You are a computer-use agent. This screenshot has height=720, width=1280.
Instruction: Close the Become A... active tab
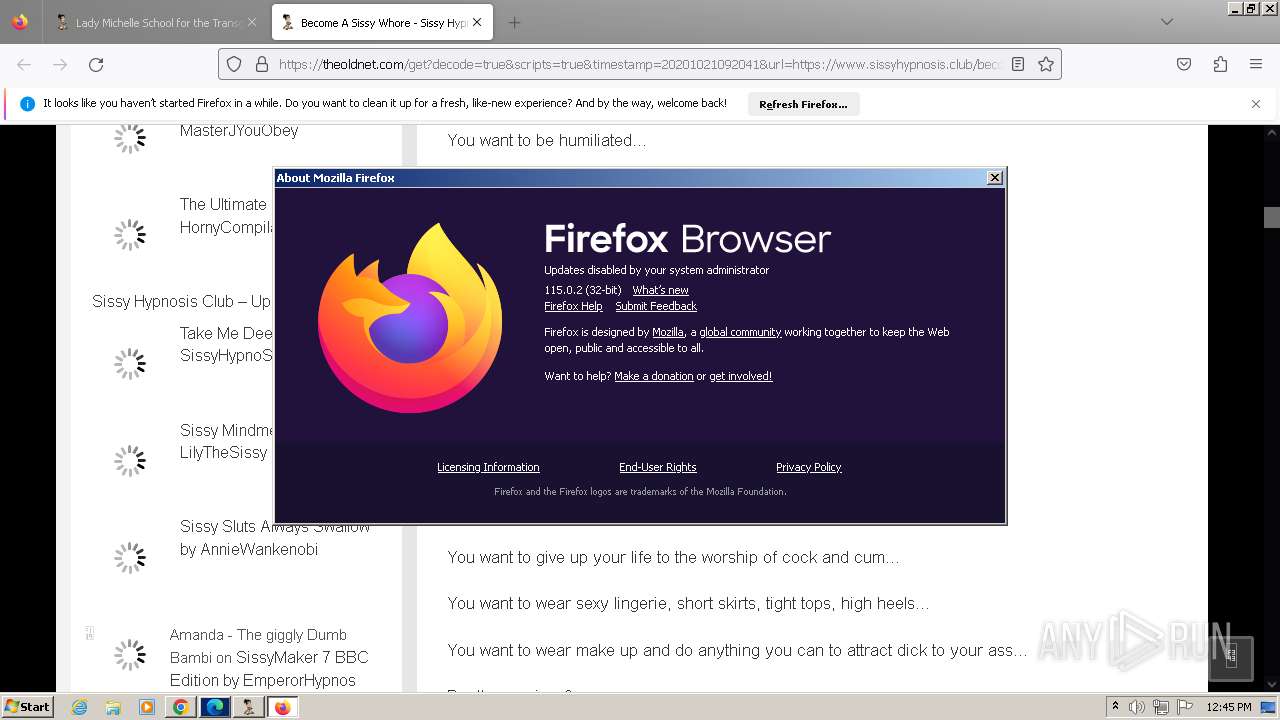pyautogui.click(x=477, y=22)
